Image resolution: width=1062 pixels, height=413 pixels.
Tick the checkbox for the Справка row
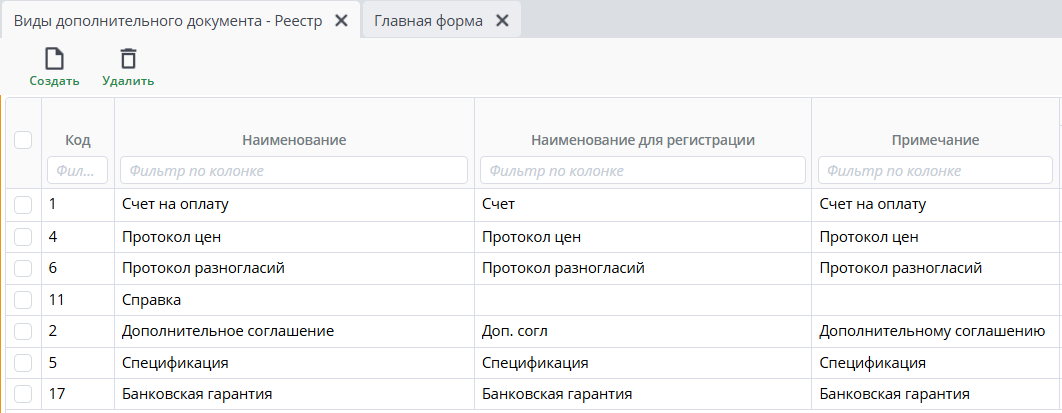tap(23, 299)
